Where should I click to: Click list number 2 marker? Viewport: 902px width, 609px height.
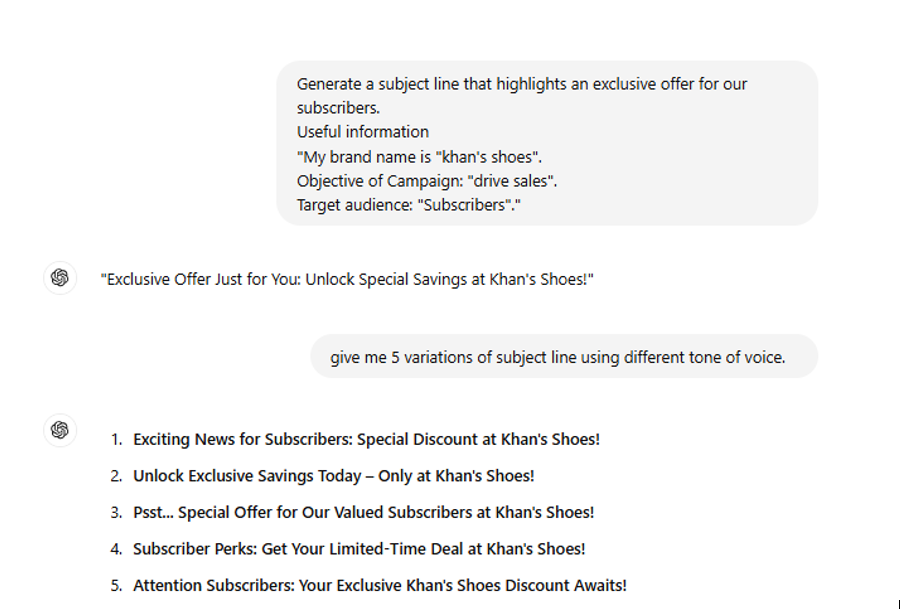tap(116, 477)
